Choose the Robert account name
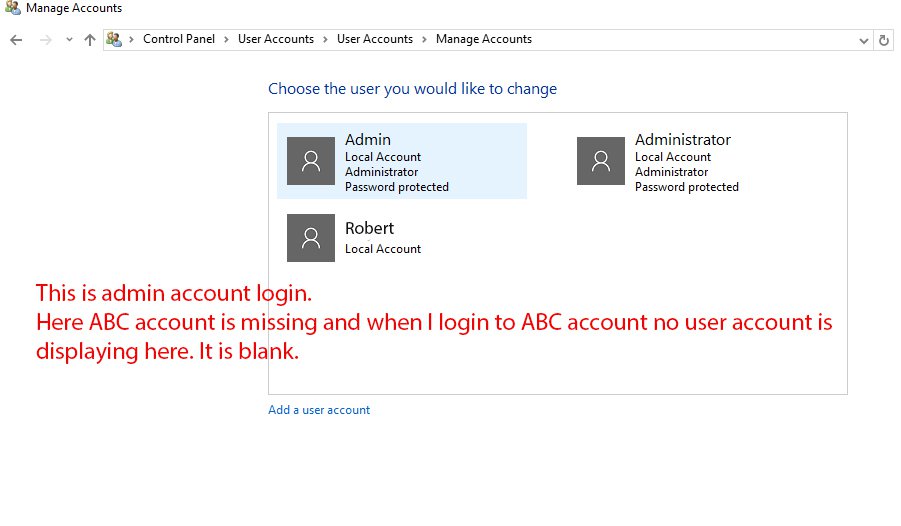Screen dimensions: 901x526 tap(369, 228)
